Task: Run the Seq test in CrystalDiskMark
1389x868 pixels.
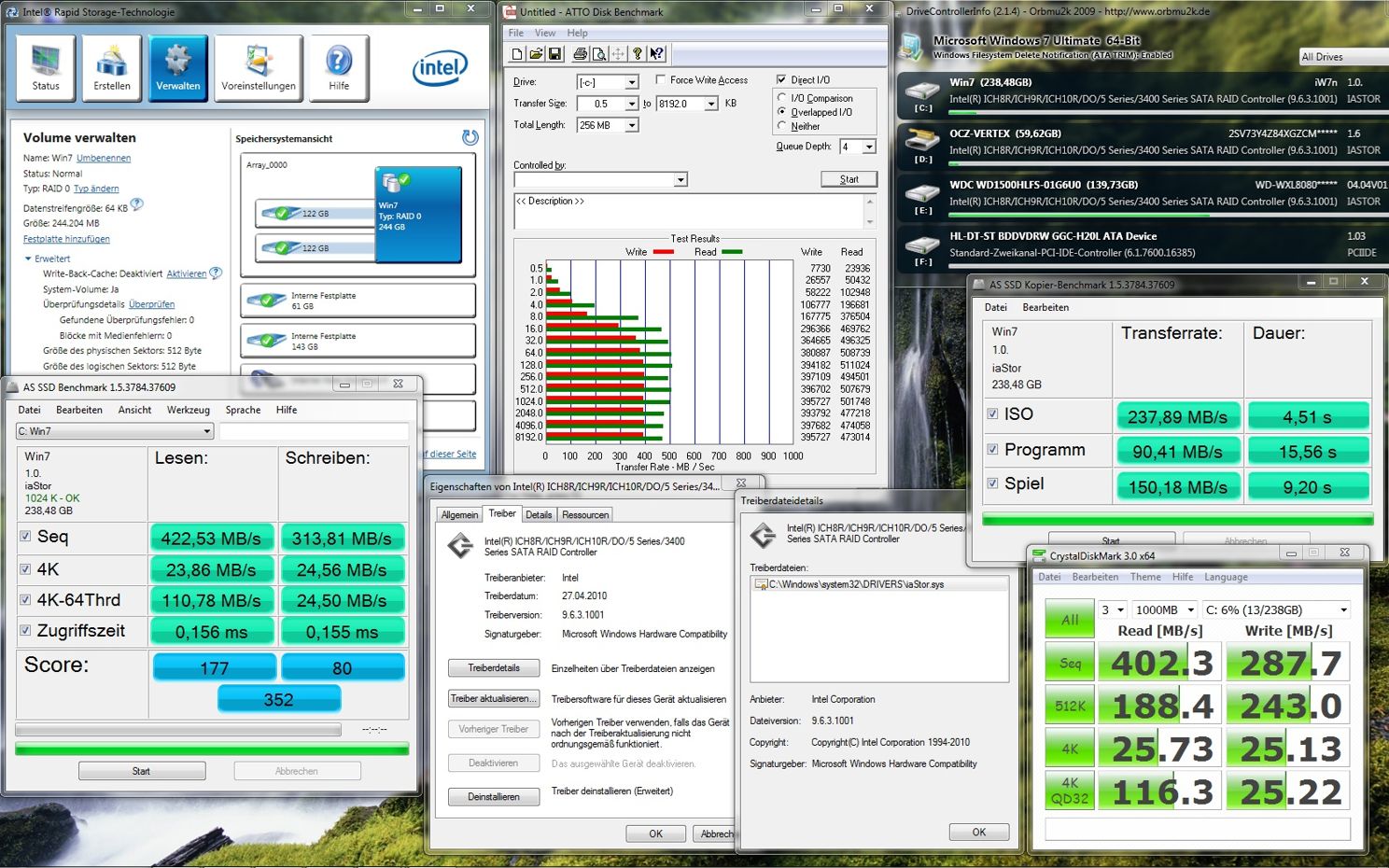Action: click(x=1070, y=663)
